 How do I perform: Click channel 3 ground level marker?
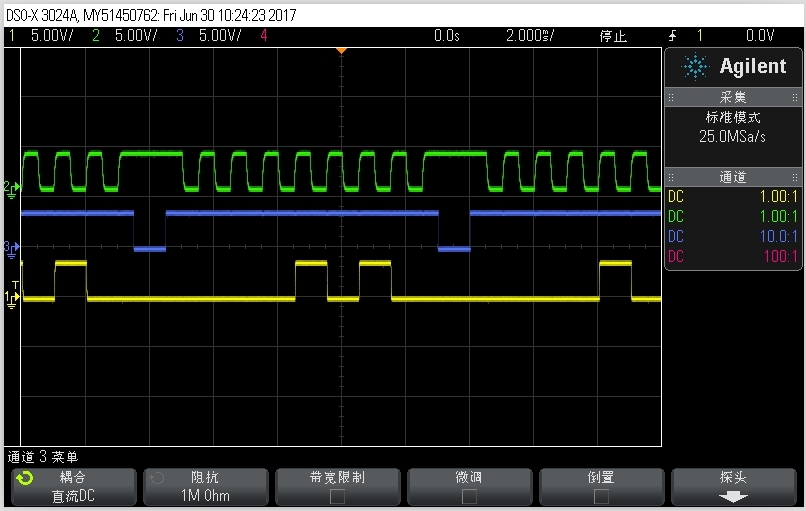(x=11, y=249)
